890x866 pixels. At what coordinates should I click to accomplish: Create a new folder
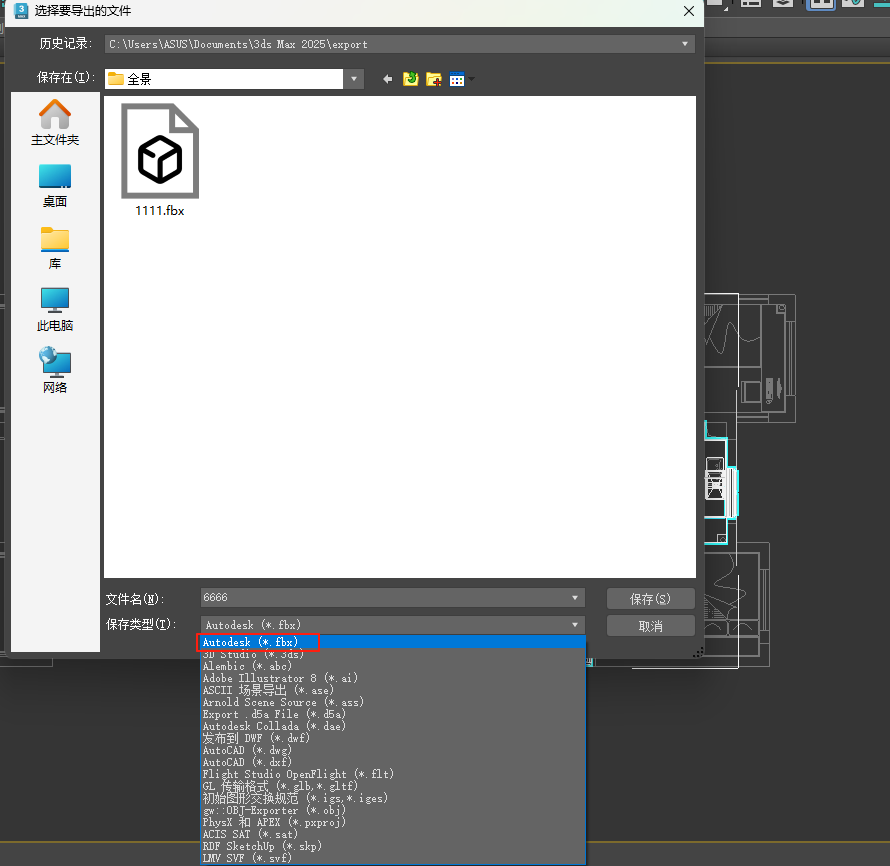pyautogui.click(x=434, y=79)
